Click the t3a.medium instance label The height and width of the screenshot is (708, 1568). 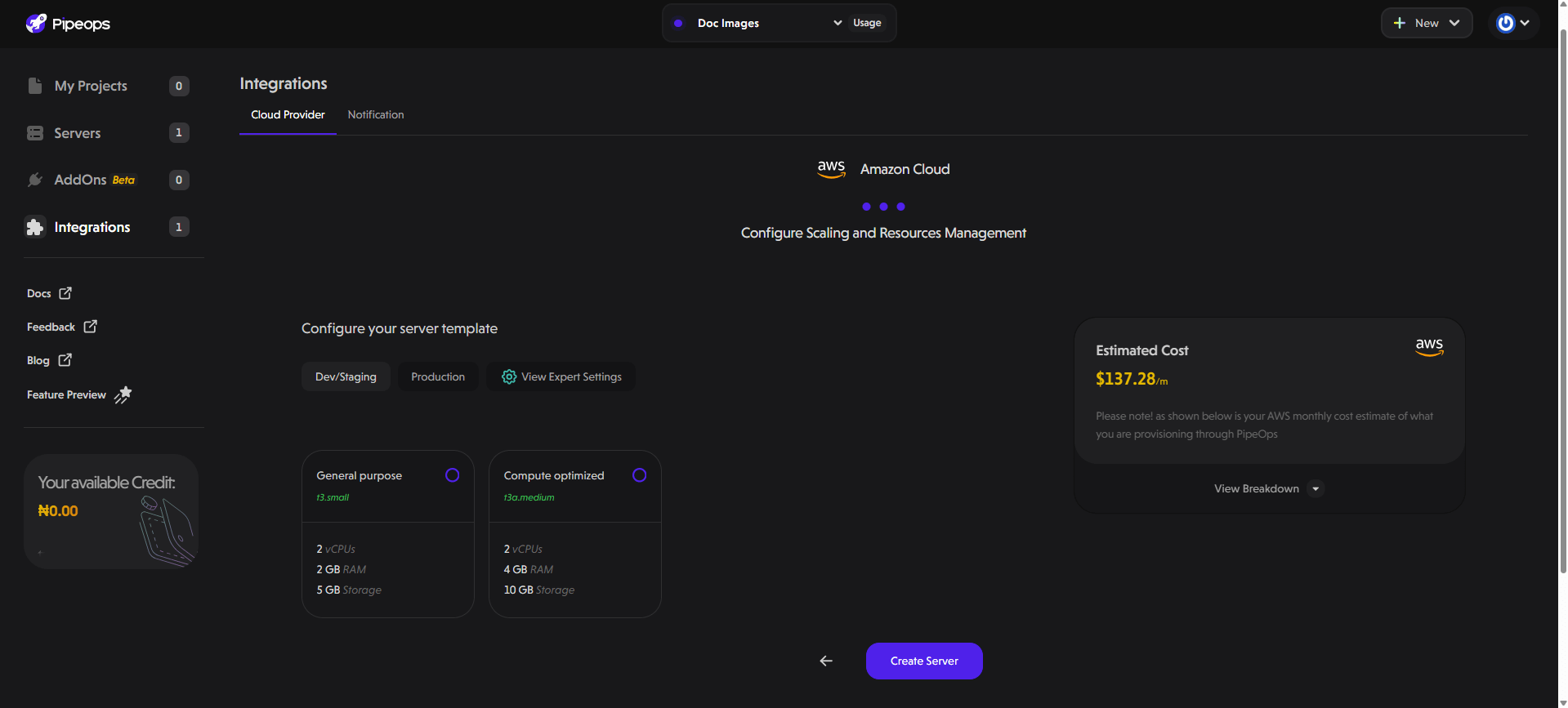tap(529, 497)
